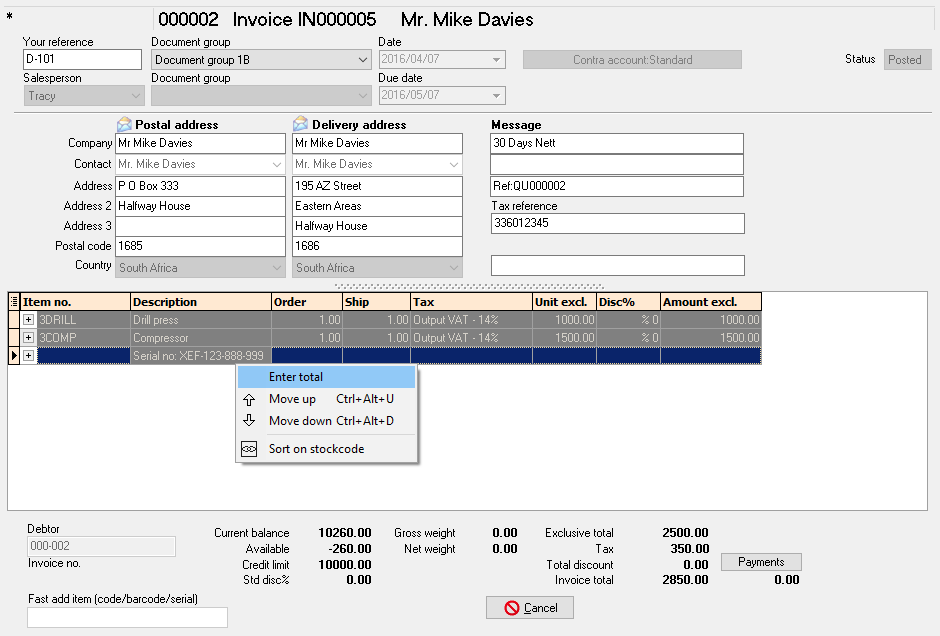This screenshot has width=940, height=636.
Task: Click the red Cancel icon
Action: point(512,608)
